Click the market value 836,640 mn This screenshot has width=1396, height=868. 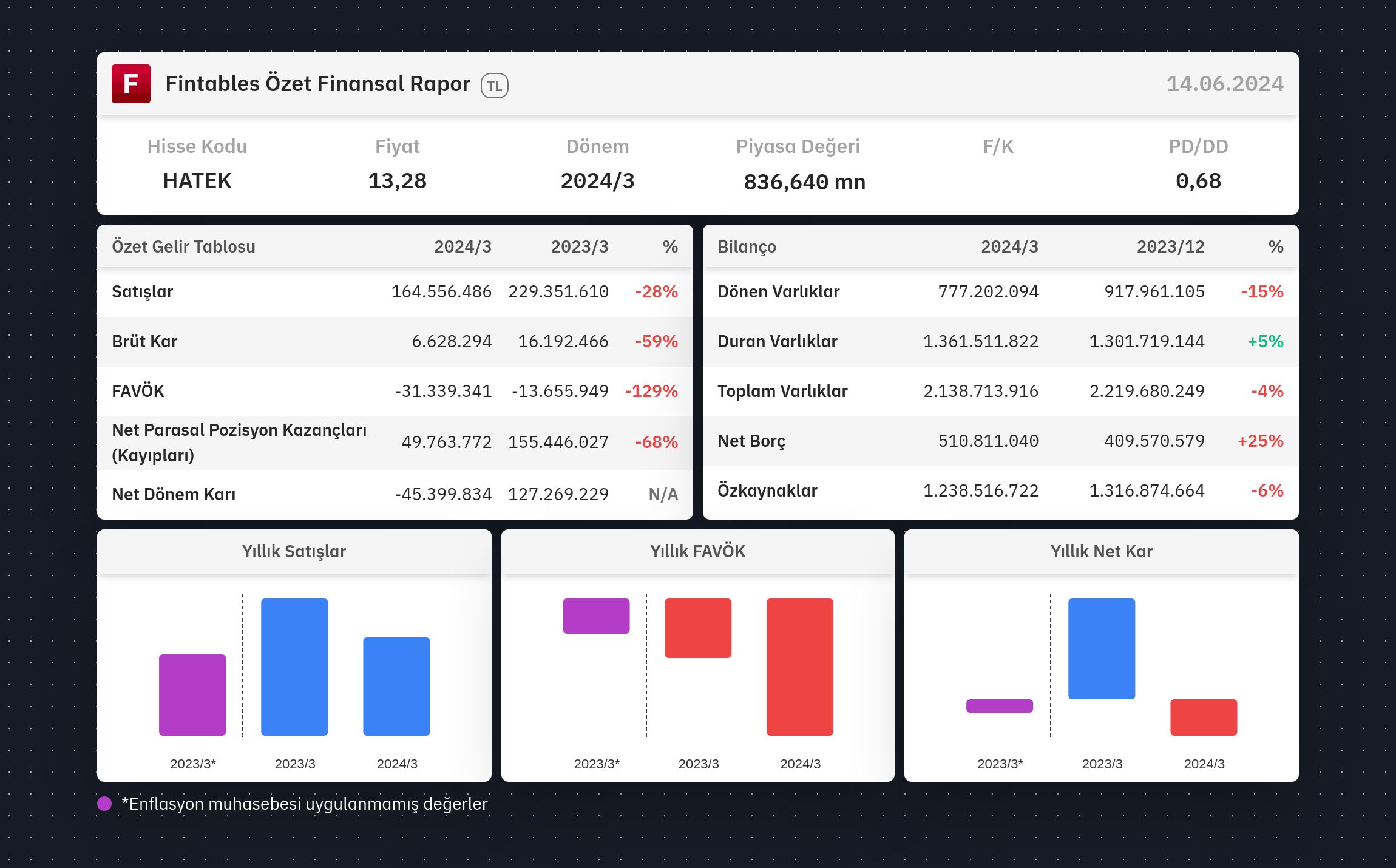click(805, 181)
